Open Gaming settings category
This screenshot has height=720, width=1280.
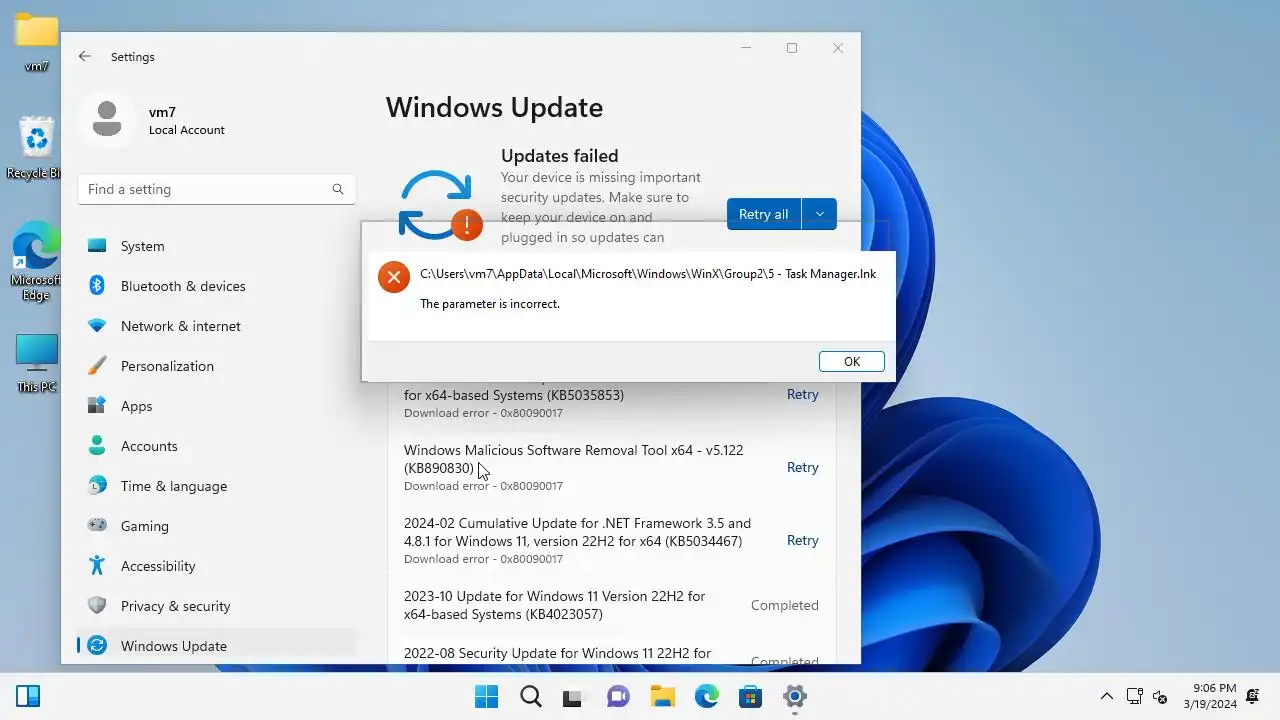coord(217,526)
